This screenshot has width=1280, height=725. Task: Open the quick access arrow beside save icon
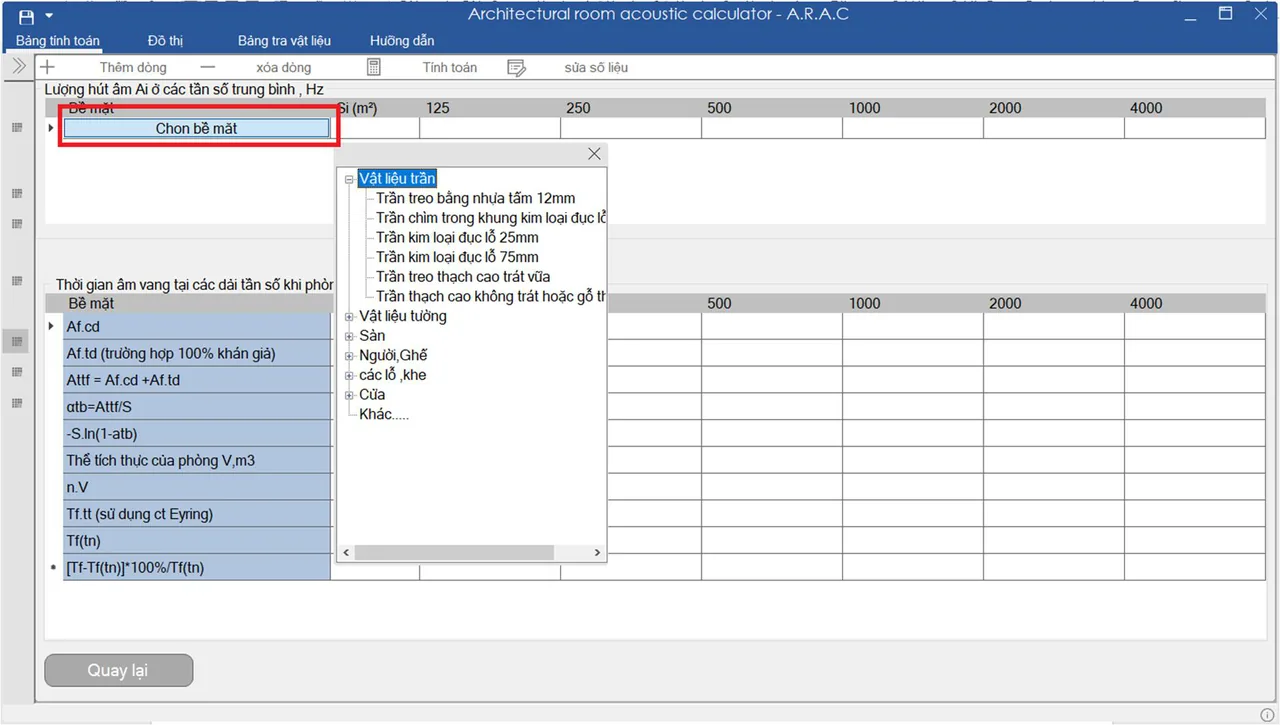(49, 16)
